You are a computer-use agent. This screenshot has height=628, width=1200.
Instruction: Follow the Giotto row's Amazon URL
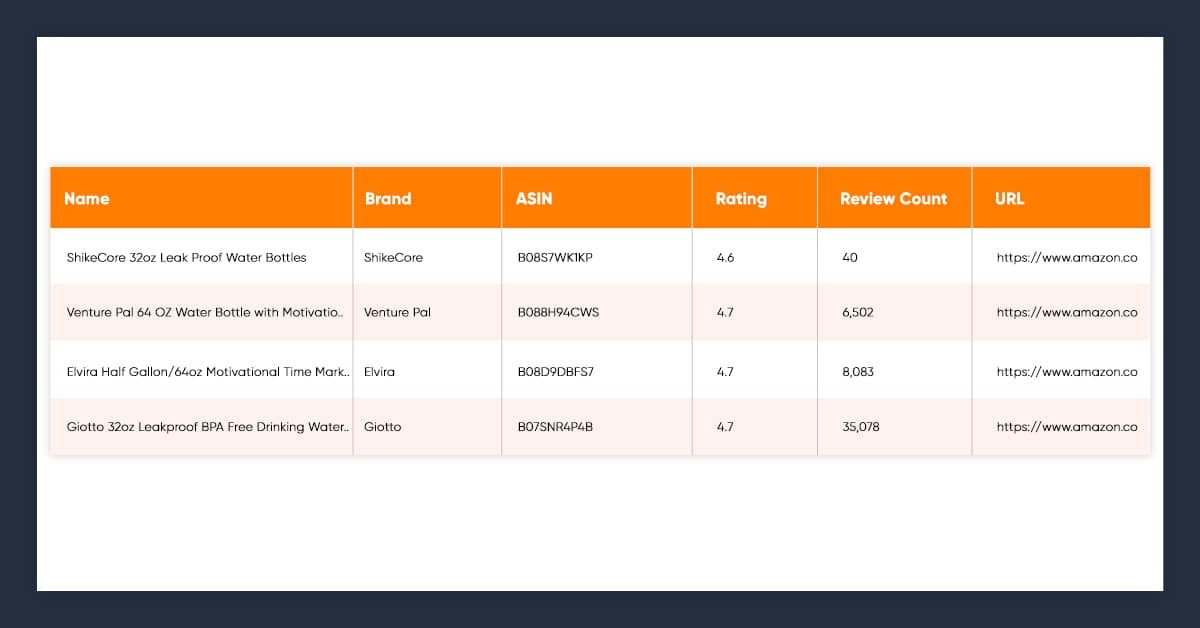click(x=1067, y=426)
